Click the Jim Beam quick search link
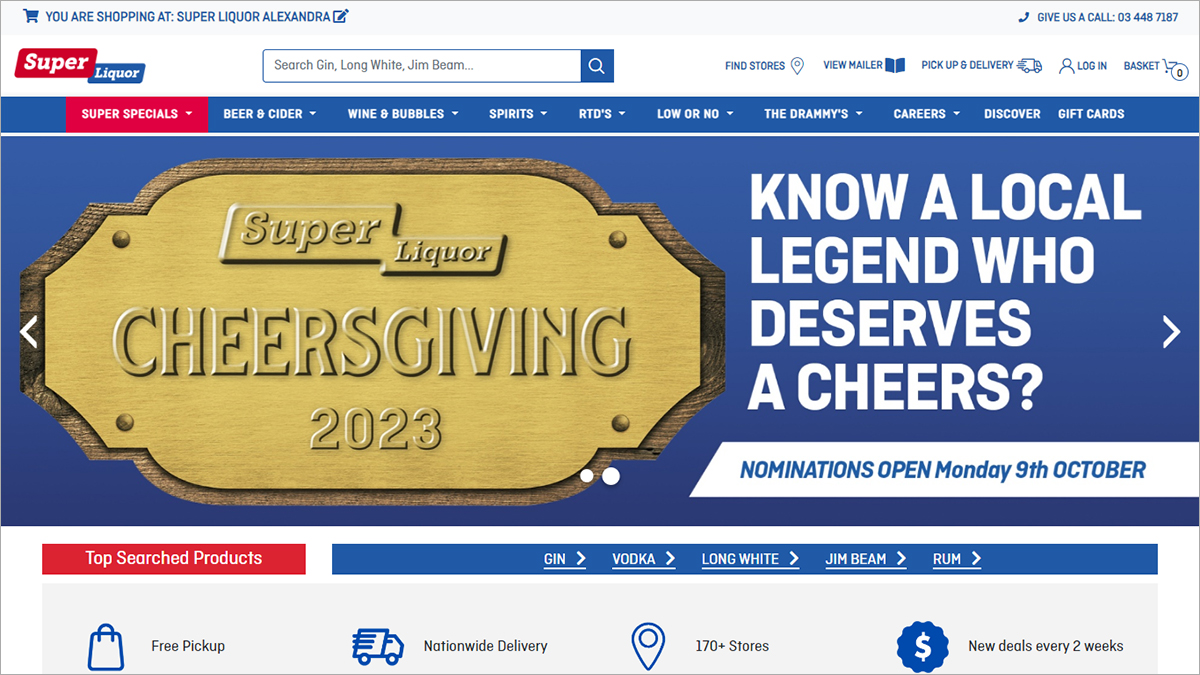The height and width of the screenshot is (675, 1200). [x=866, y=559]
